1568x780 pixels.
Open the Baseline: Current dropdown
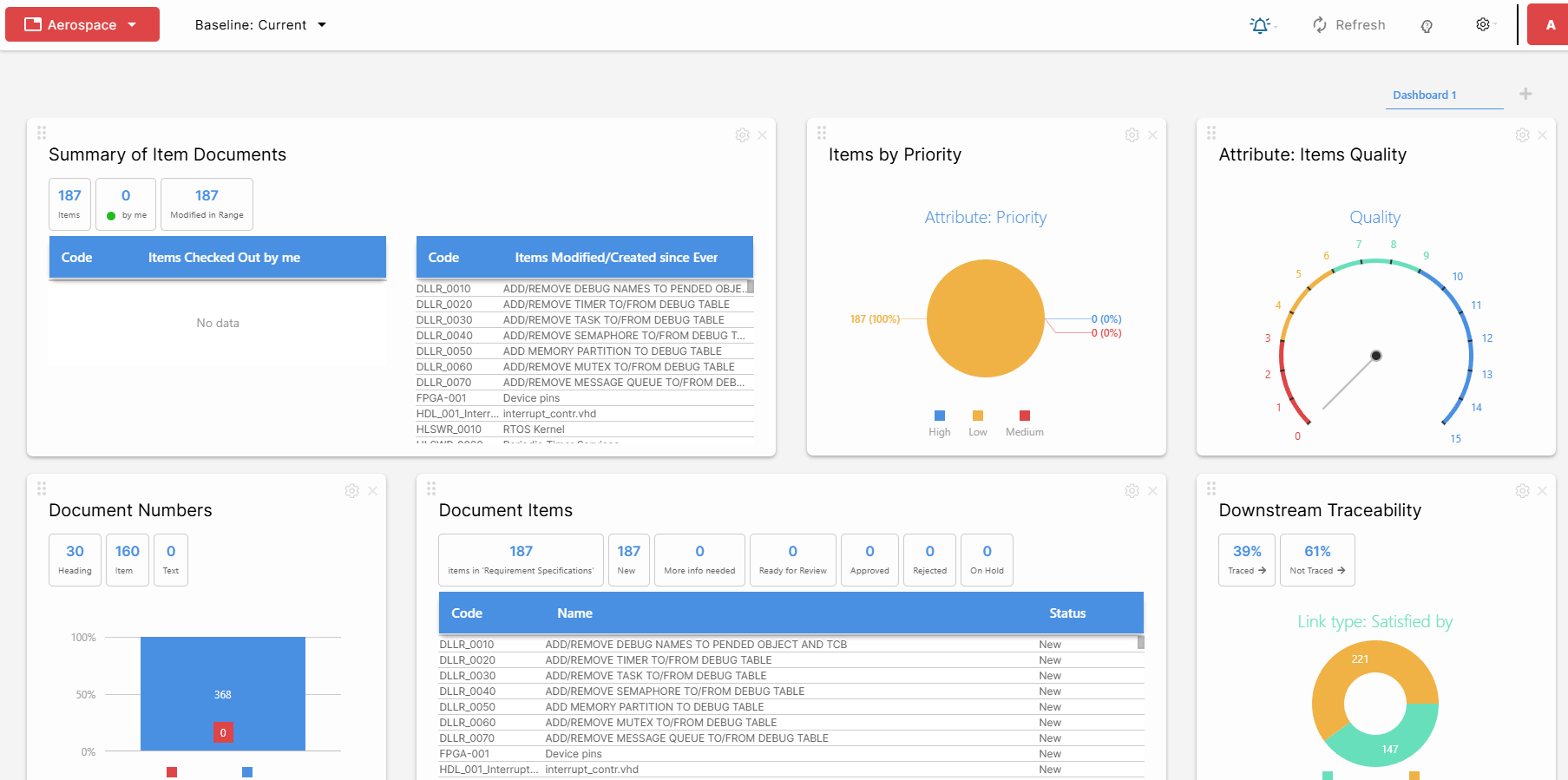[x=260, y=25]
